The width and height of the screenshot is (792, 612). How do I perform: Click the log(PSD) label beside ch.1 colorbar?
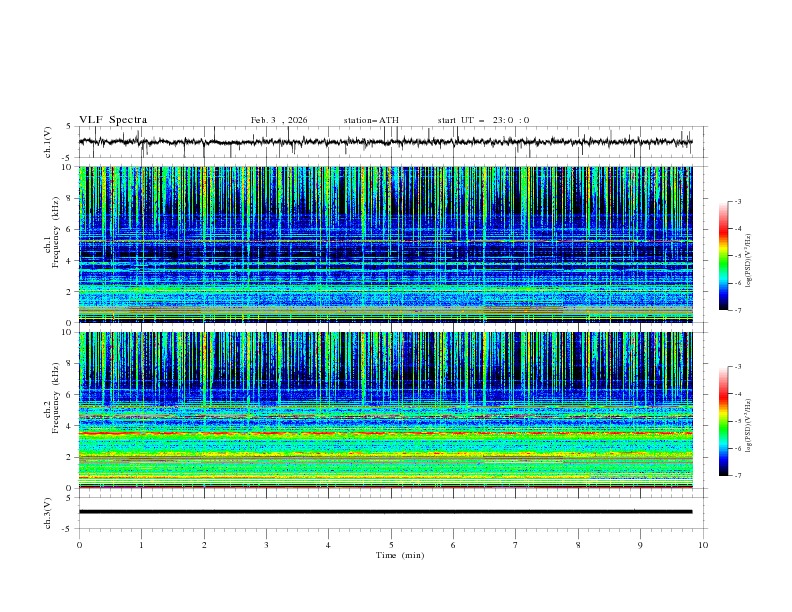click(x=749, y=261)
